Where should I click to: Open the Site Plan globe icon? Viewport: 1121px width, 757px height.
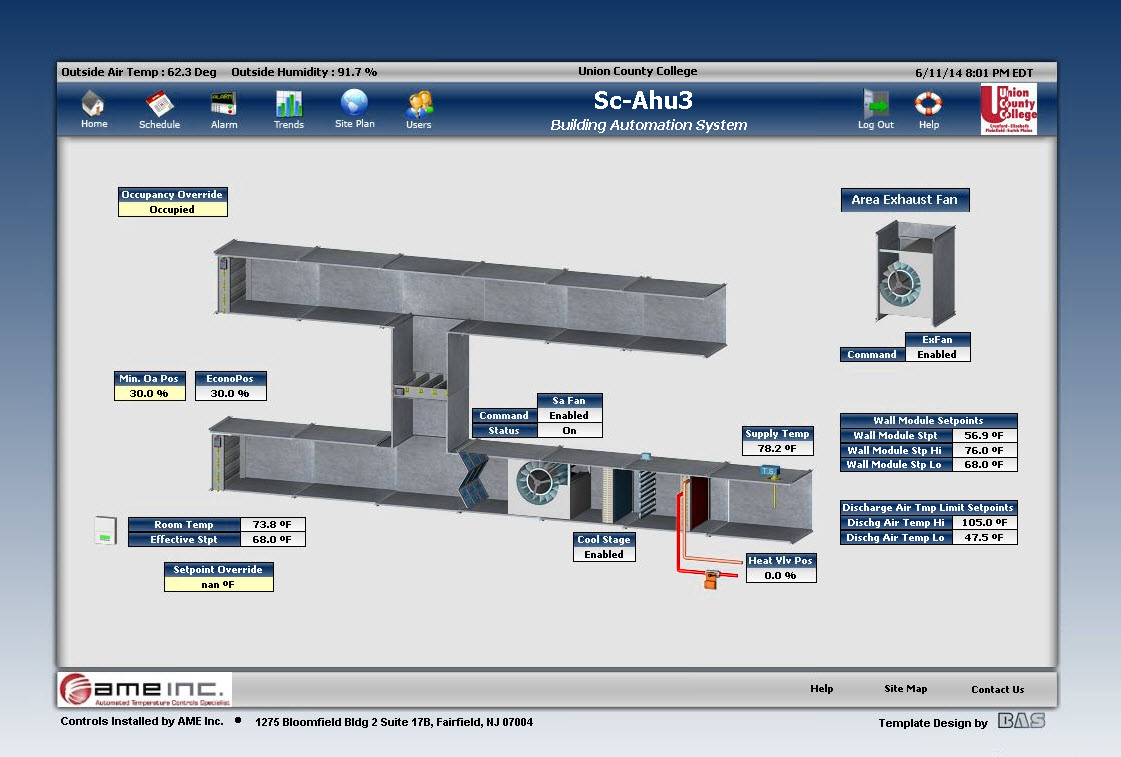click(354, 103)
